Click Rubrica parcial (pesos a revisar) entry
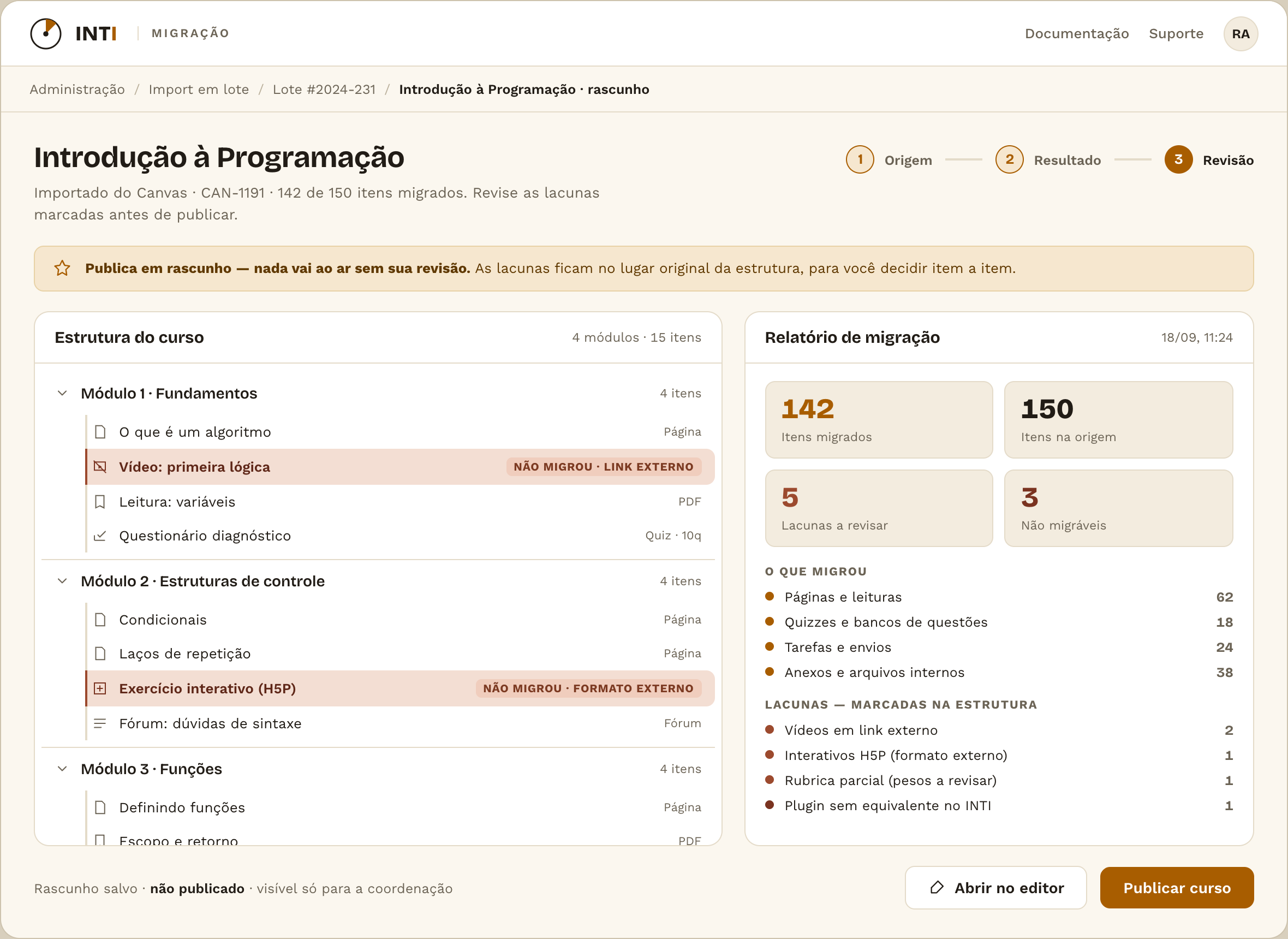1288x939 pixels. (999, 781)
